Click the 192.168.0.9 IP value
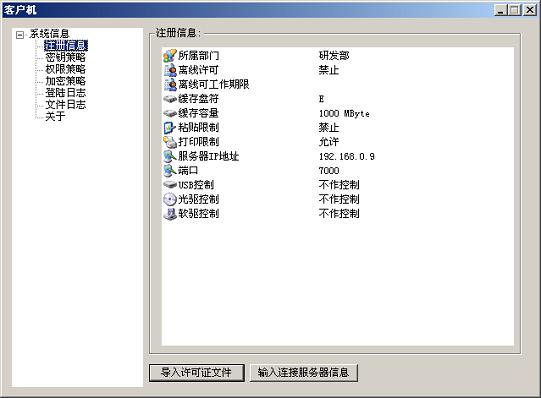Viewport: 541px width, 398px height. 347,157
